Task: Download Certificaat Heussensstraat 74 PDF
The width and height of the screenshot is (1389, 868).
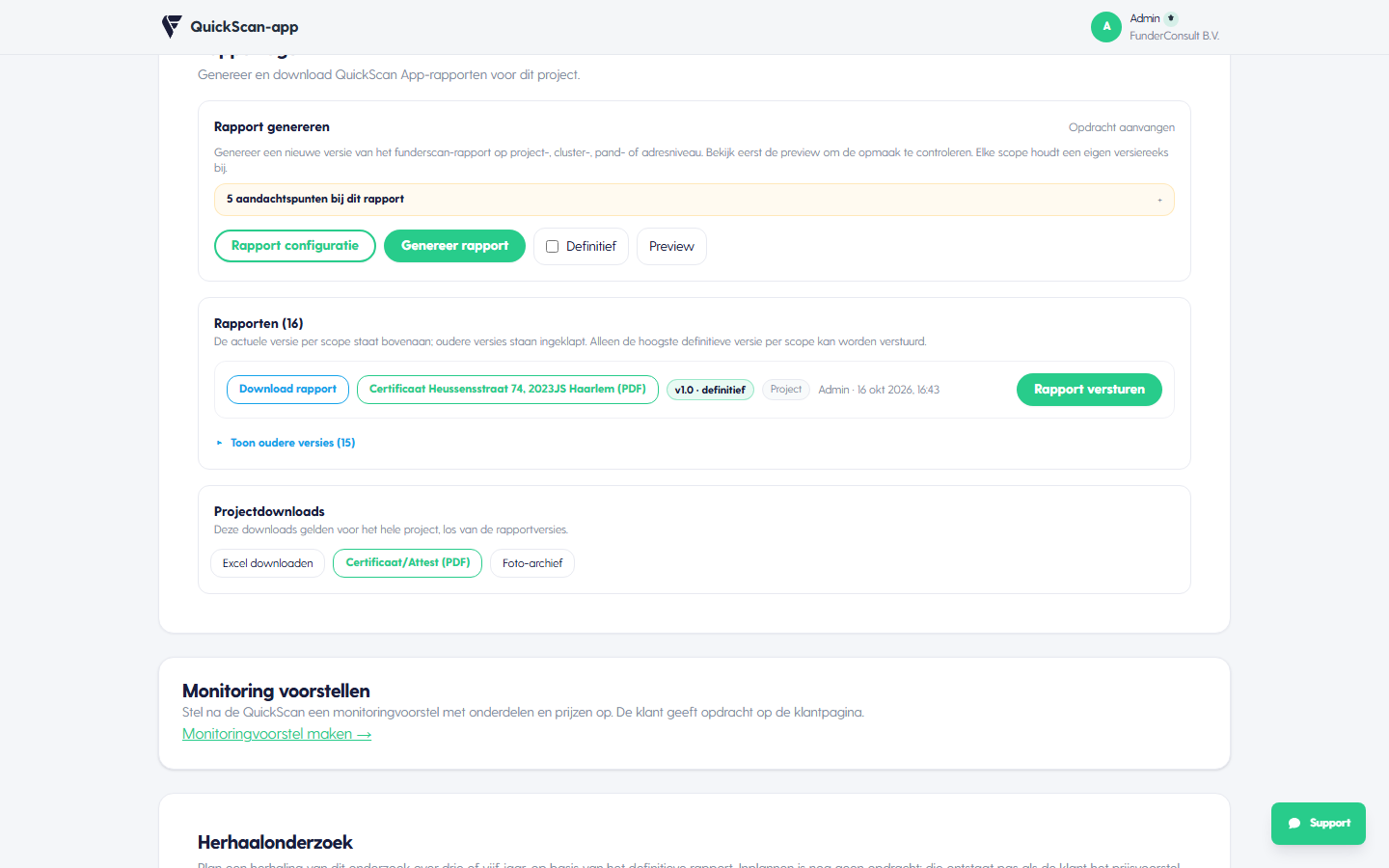Action: [x=507, y=390]
